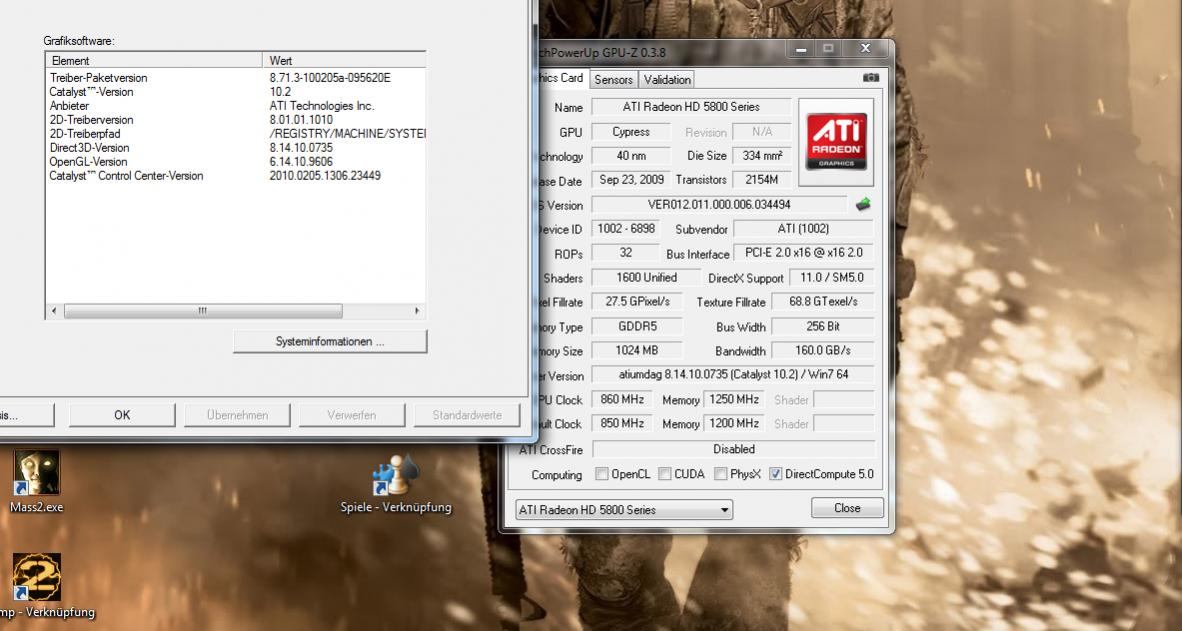Select the OpenGL-Version row
This screenshot has height=631, width=1182.
coord(235,161)
